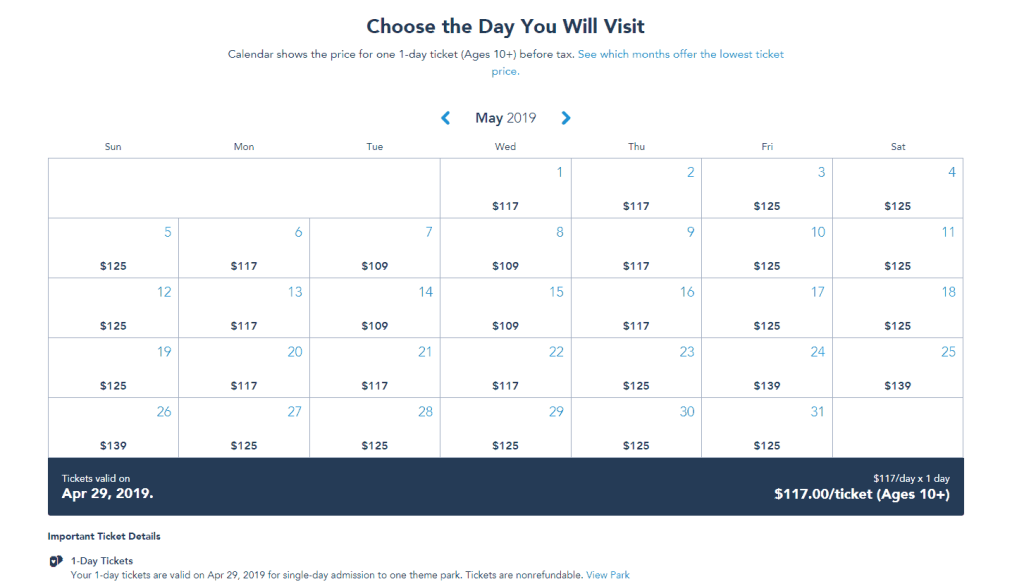Select May 15 at $109
The width and height of the screenshot is (1024, 584).
pos(505,308)
